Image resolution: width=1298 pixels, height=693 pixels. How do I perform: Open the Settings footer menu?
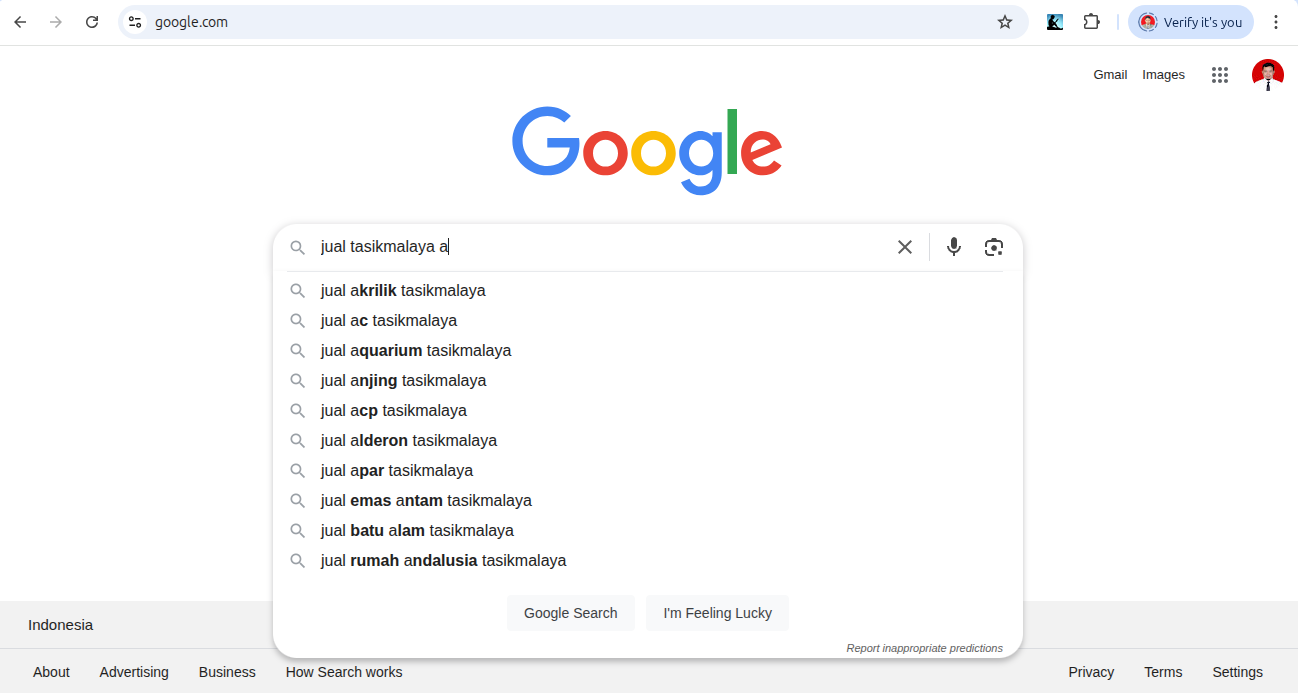[1237, 672]
